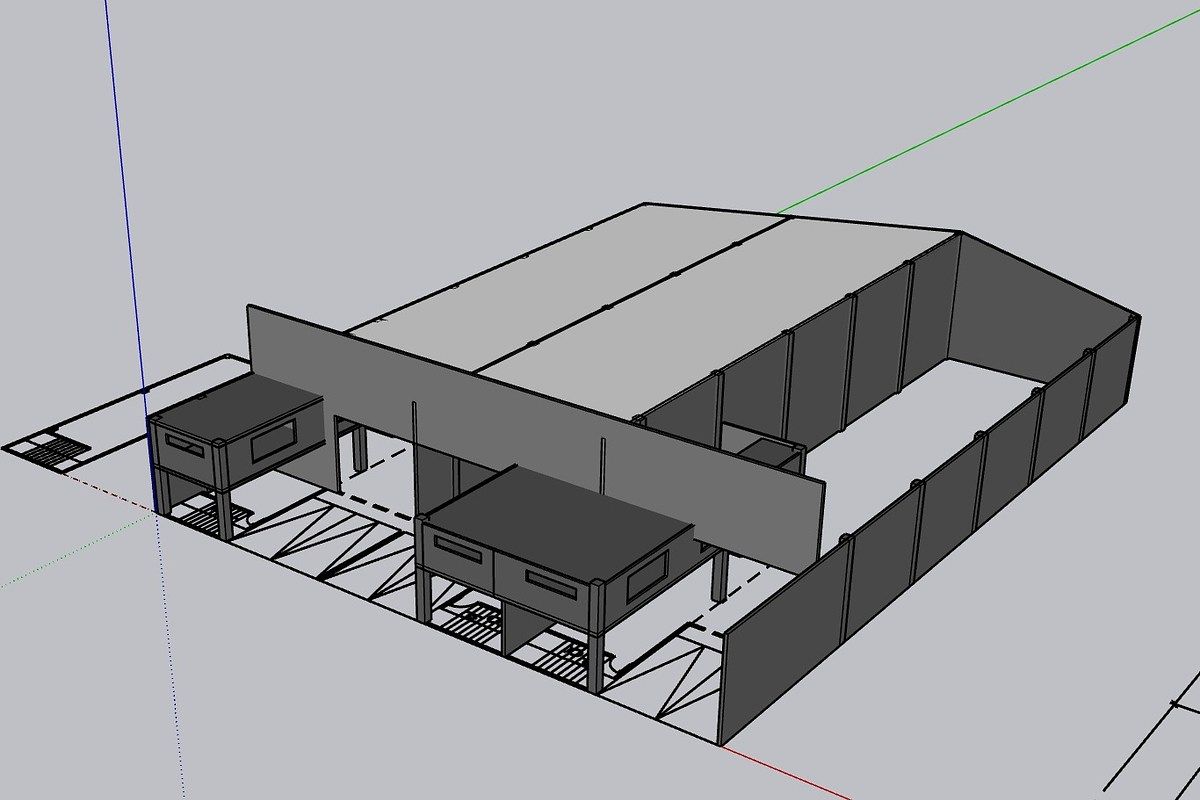Click the left cabin's side window
Viewport: 1200px width, 800px height.
273,439
